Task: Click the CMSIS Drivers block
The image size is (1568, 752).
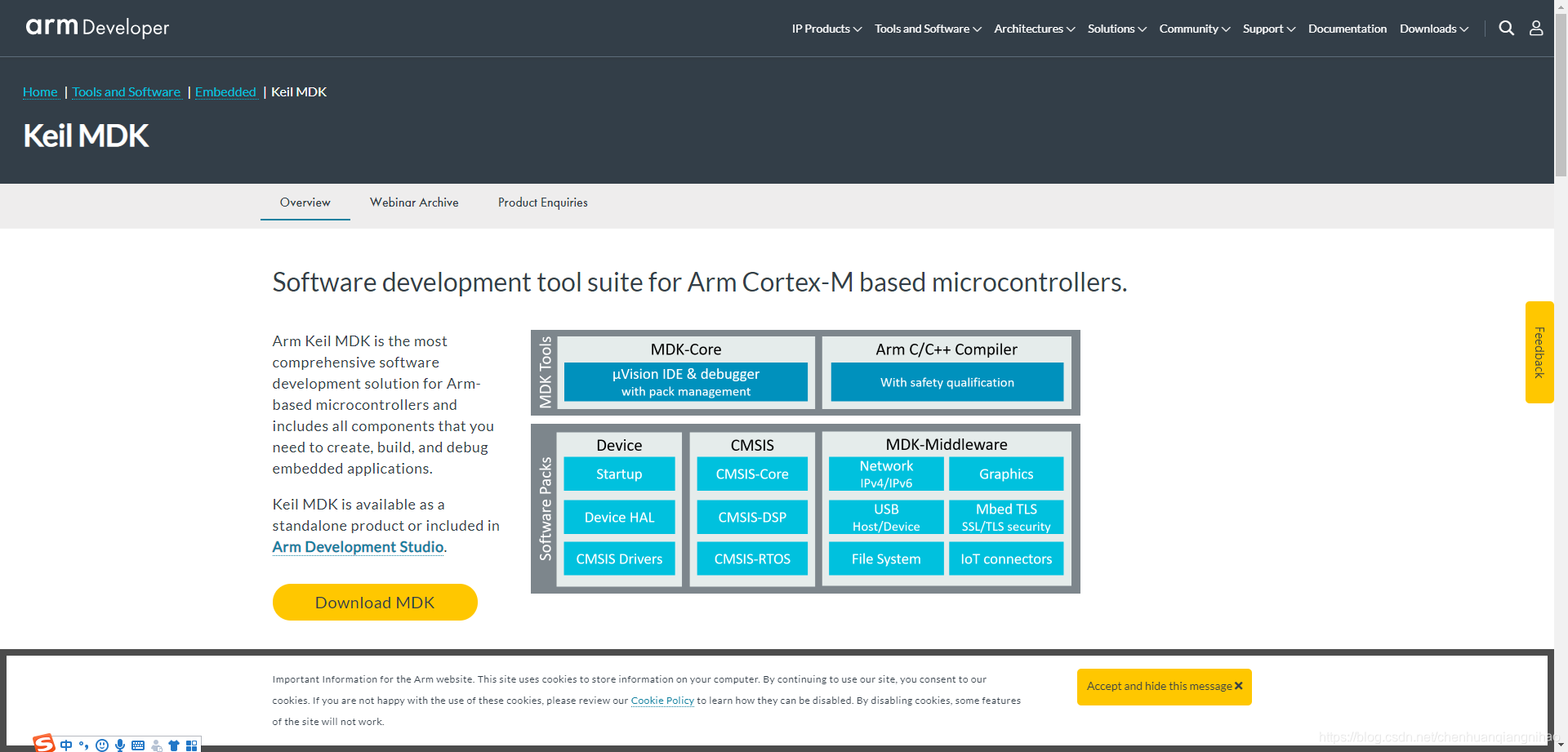Action: click(619, 558)
